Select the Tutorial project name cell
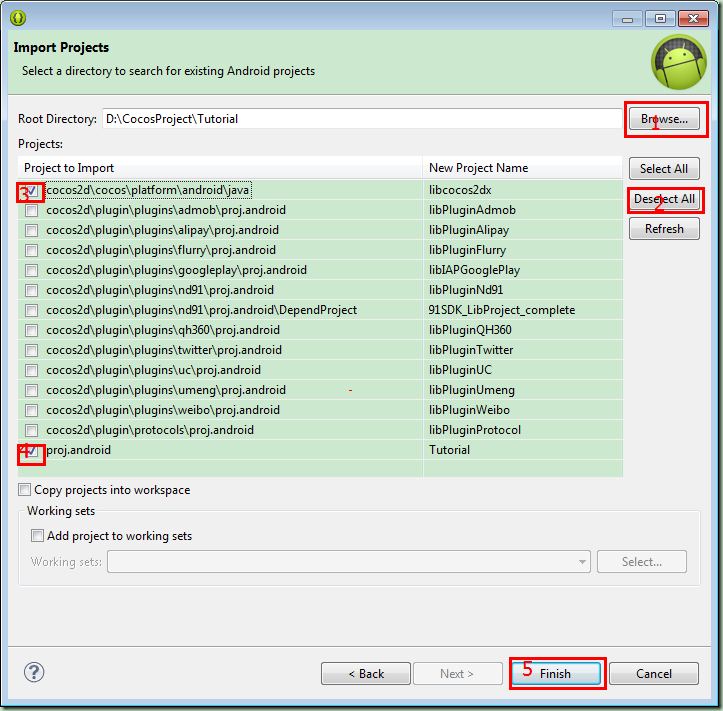 point(522,450)
